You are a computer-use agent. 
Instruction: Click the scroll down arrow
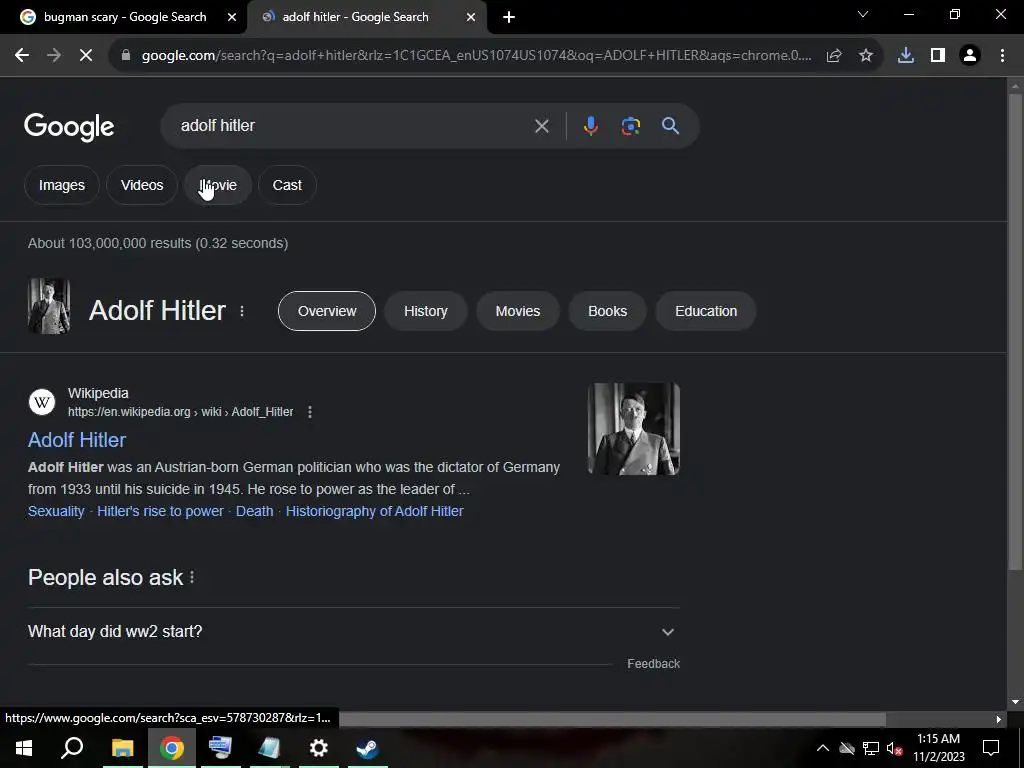click(1015, 702)
